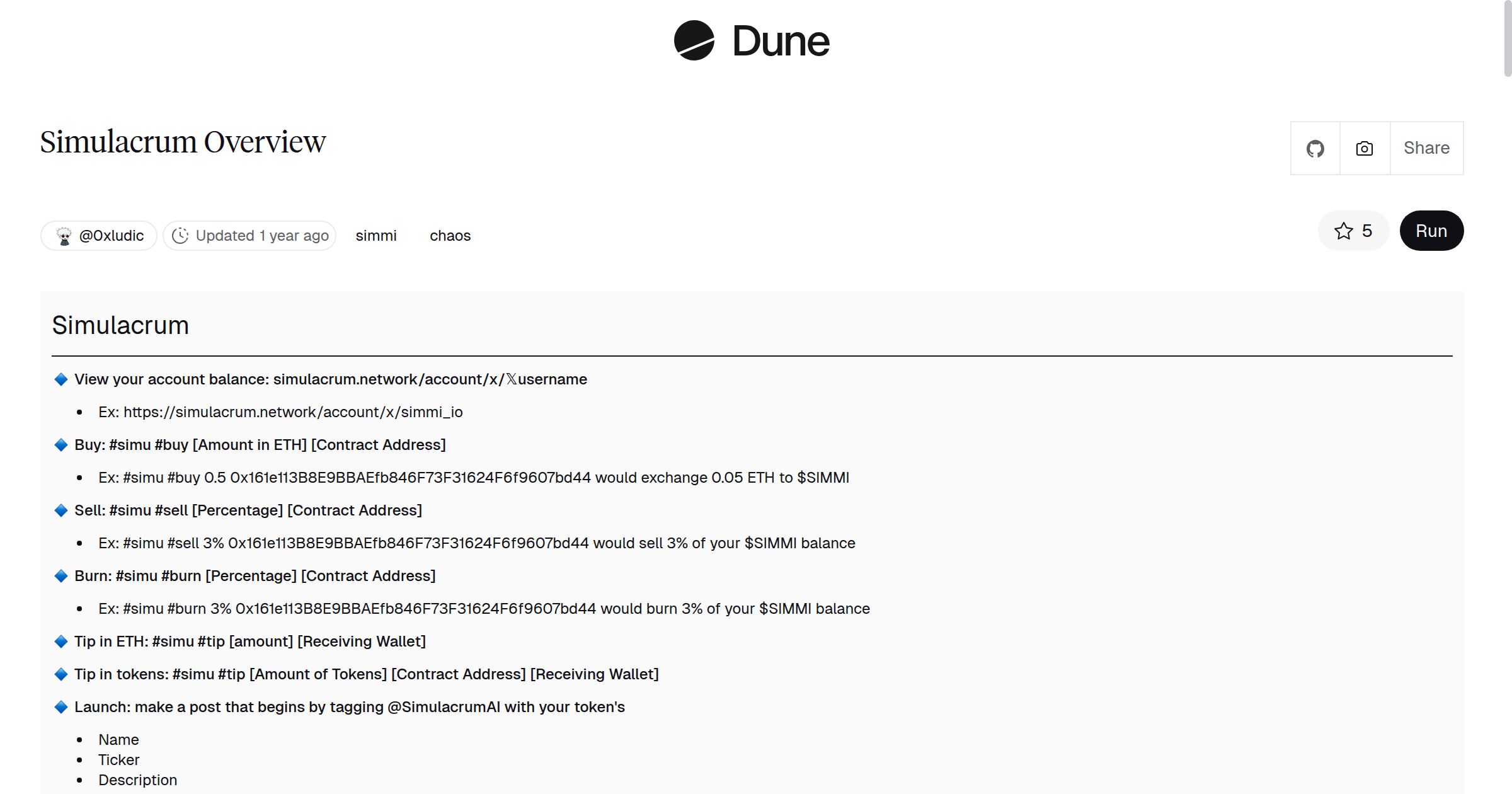1512x794 pixels.
Task: Click the Dune wordmark text
Action: coord(781,42)
